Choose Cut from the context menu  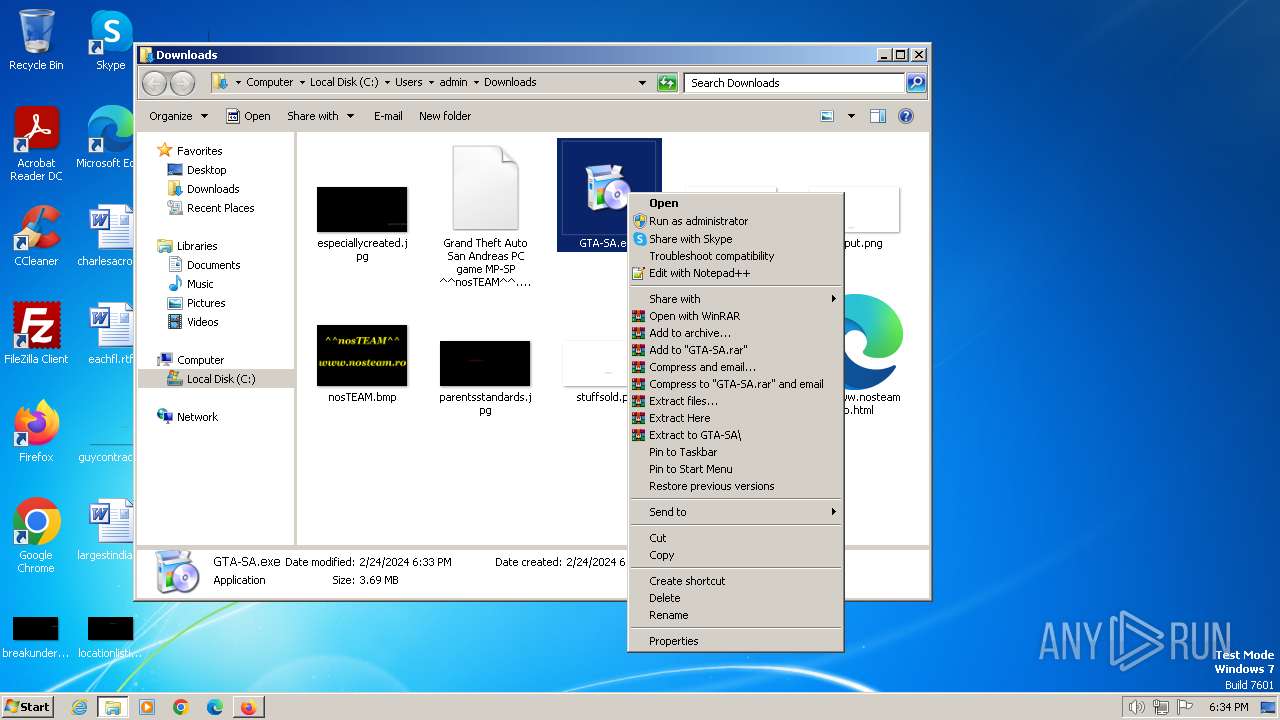pyautogui.click(x=736, y=538)
